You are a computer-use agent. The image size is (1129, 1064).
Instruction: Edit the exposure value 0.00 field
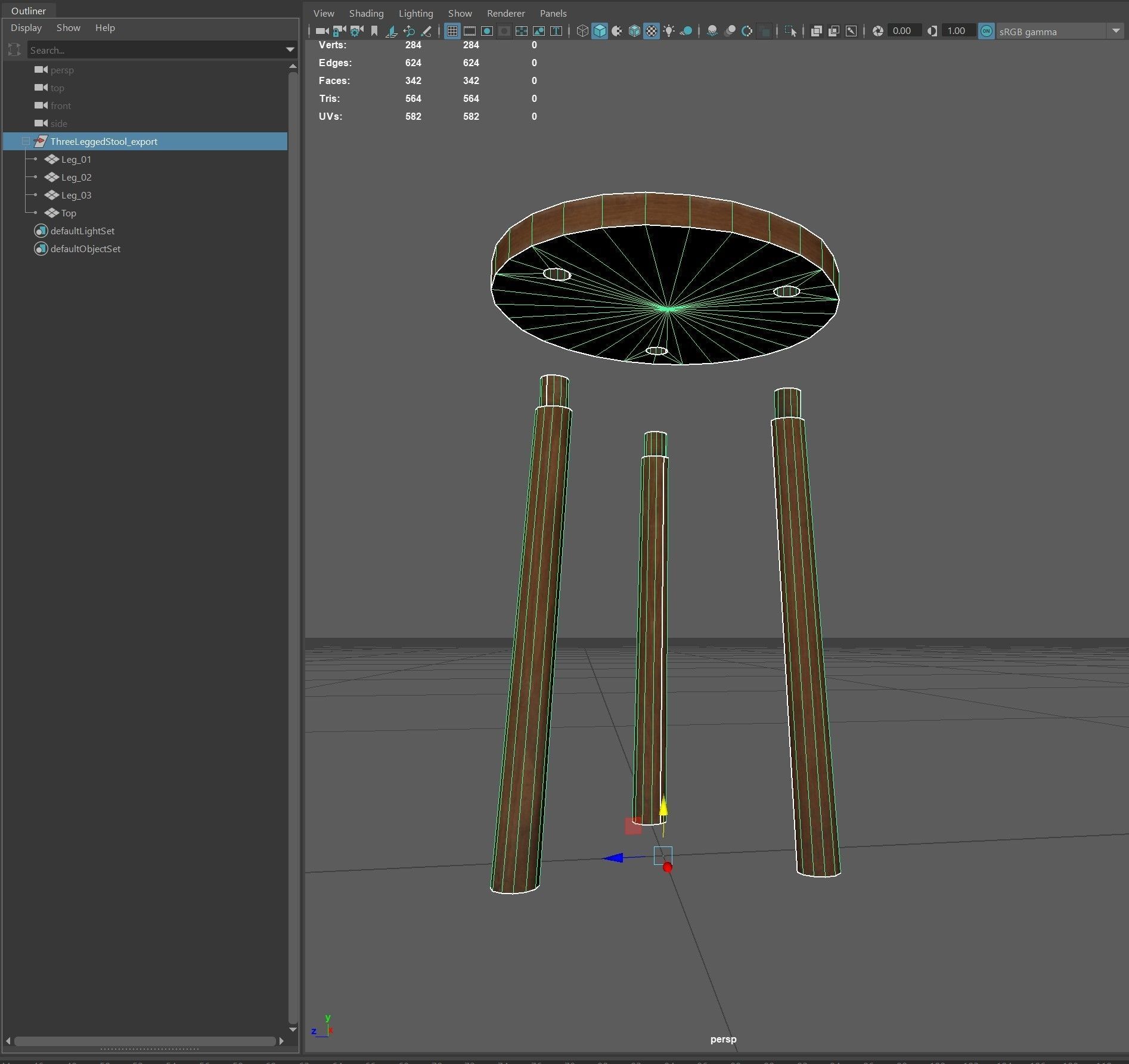[x=905, y=31]
